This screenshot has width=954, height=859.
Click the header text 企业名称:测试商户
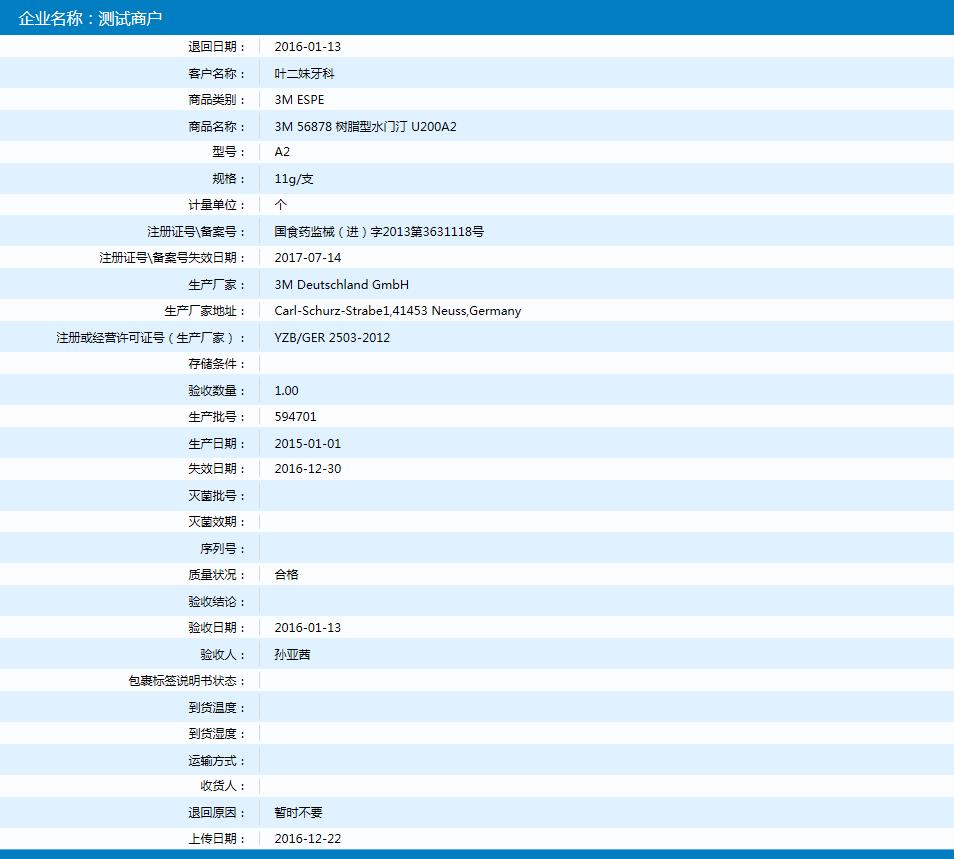click(x=90, y=18)
